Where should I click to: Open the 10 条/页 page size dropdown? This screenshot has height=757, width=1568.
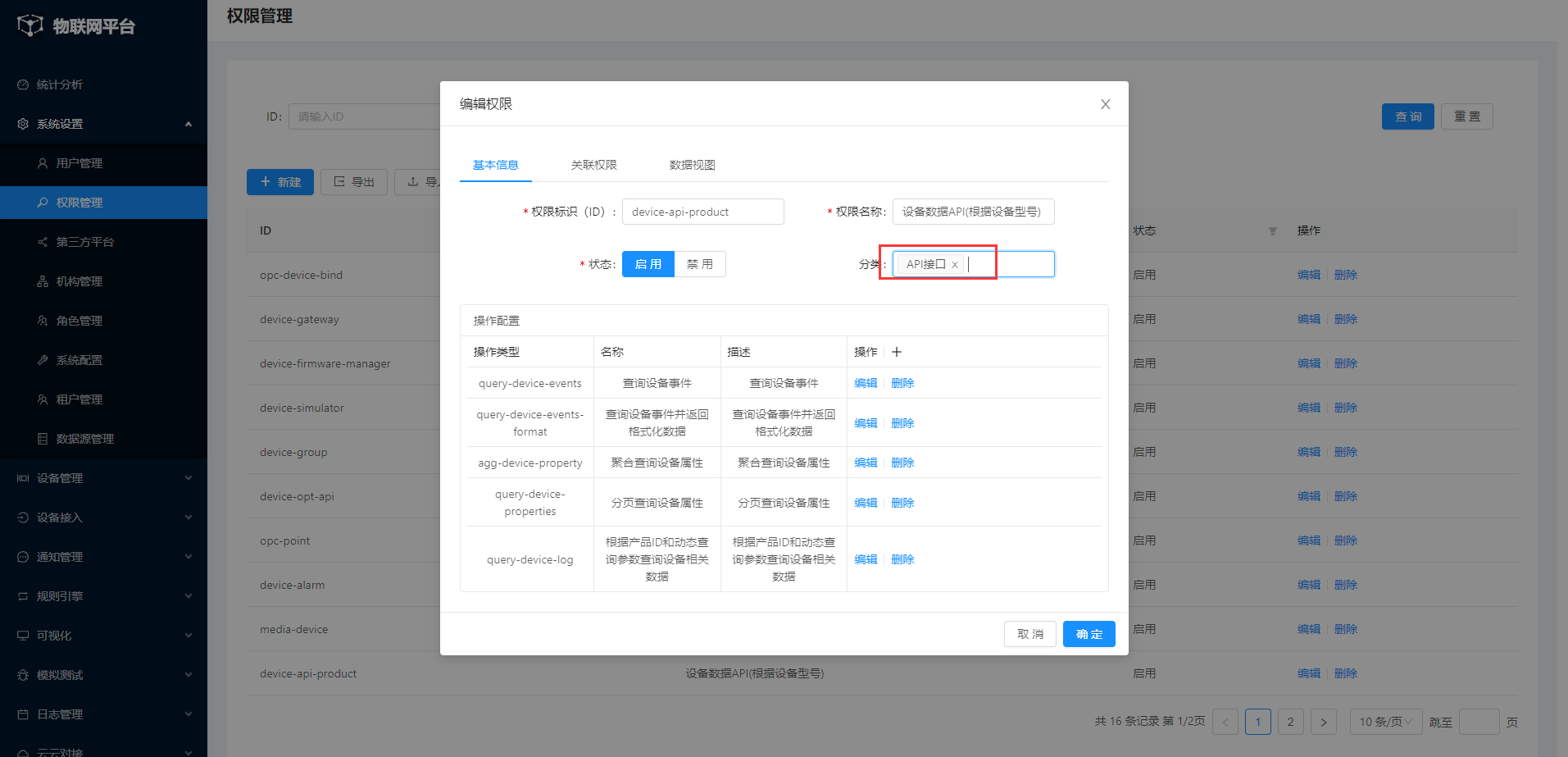pyautogui.click(x=1385, y=722)
